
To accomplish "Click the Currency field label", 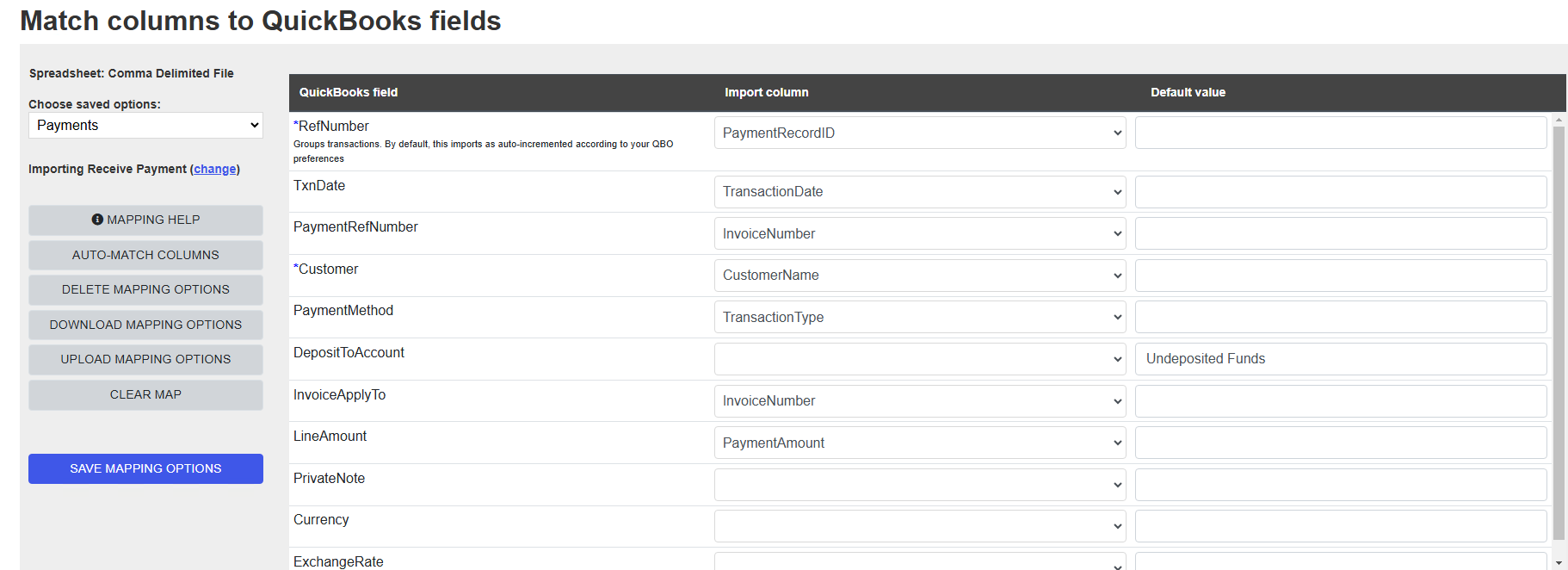I will [x=321, y=520].
